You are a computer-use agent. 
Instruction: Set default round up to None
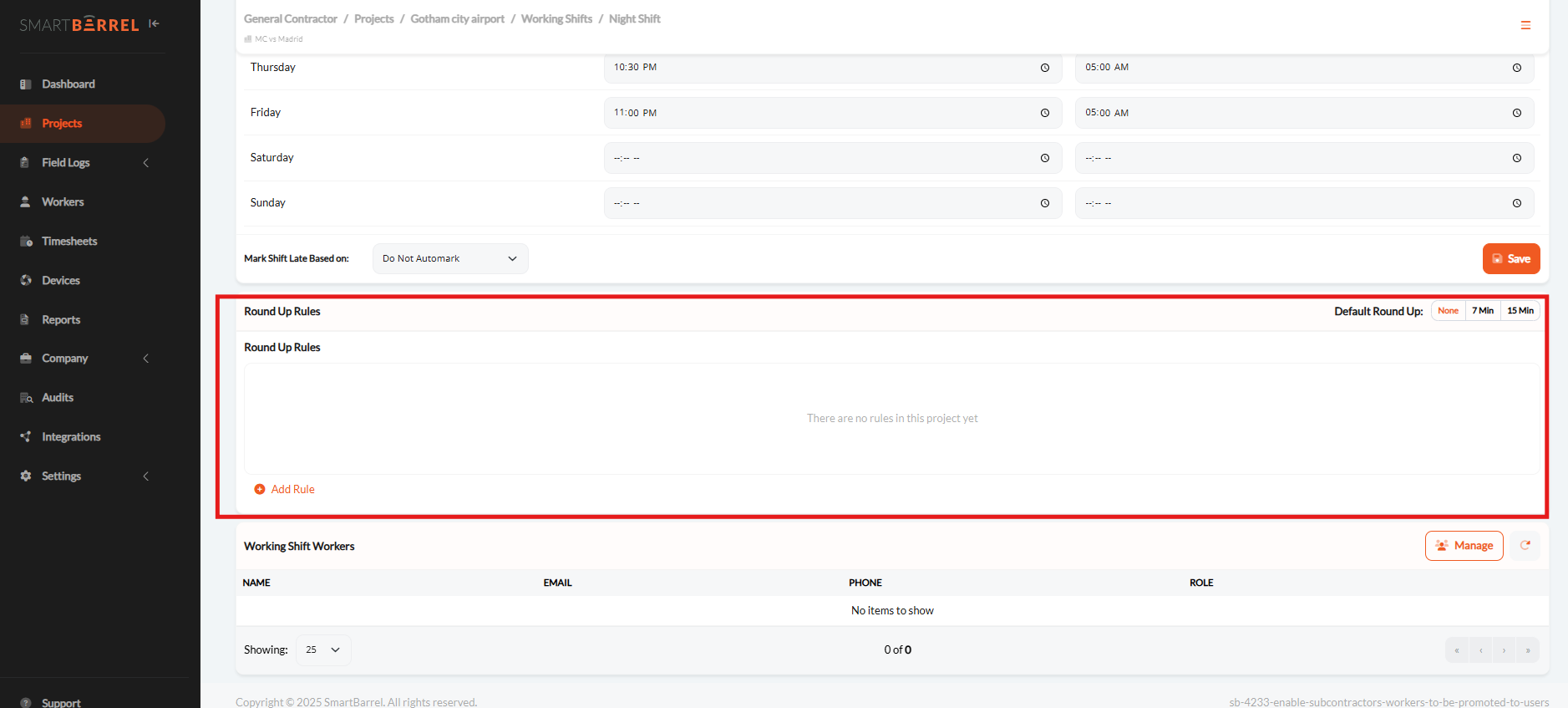pos(1448,311)
